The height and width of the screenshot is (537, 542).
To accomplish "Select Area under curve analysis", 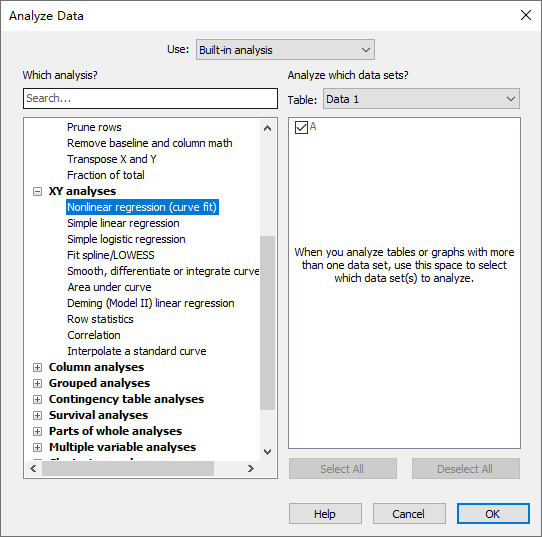I will point(109,287).
